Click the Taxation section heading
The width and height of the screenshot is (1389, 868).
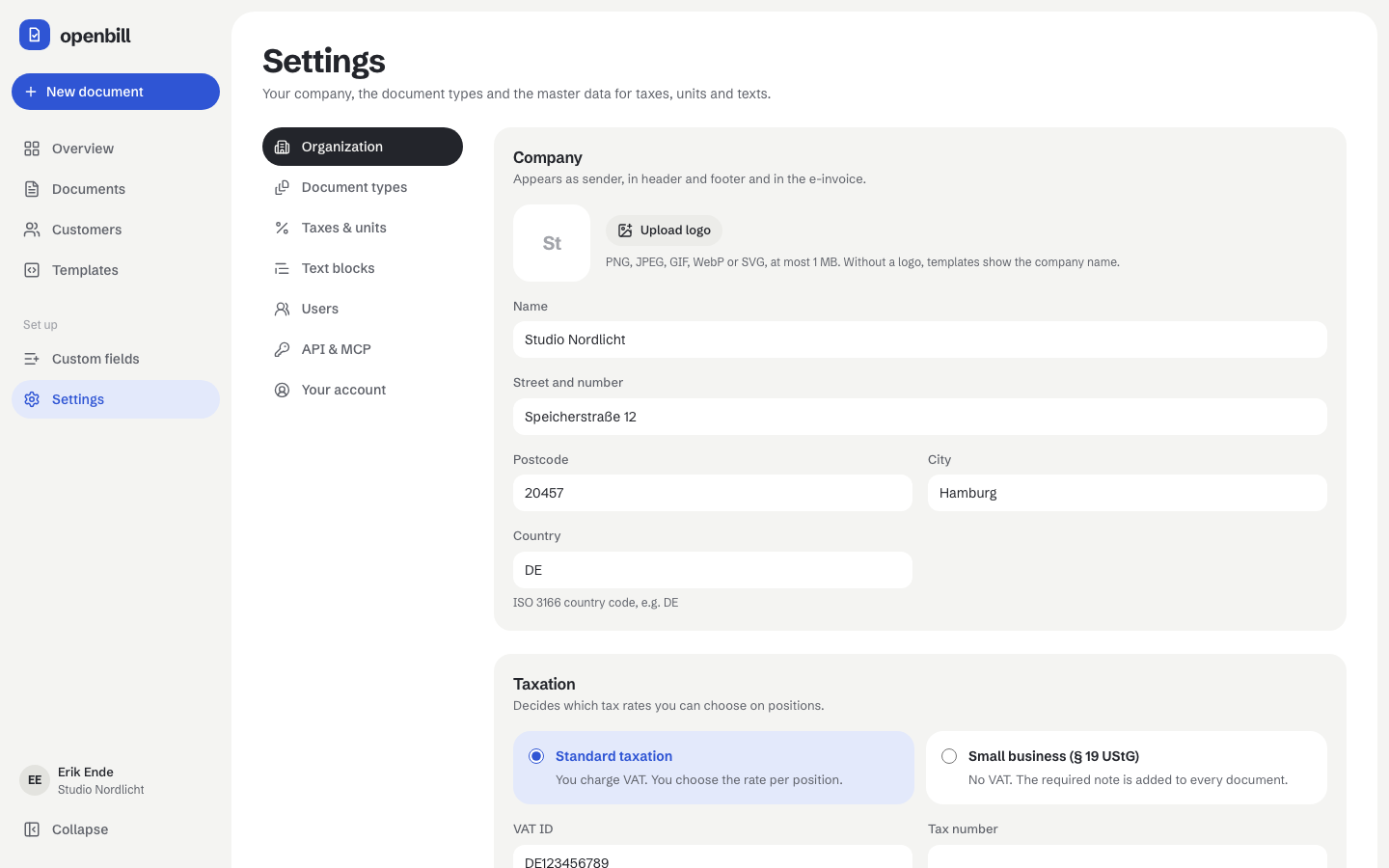point(544,684)
